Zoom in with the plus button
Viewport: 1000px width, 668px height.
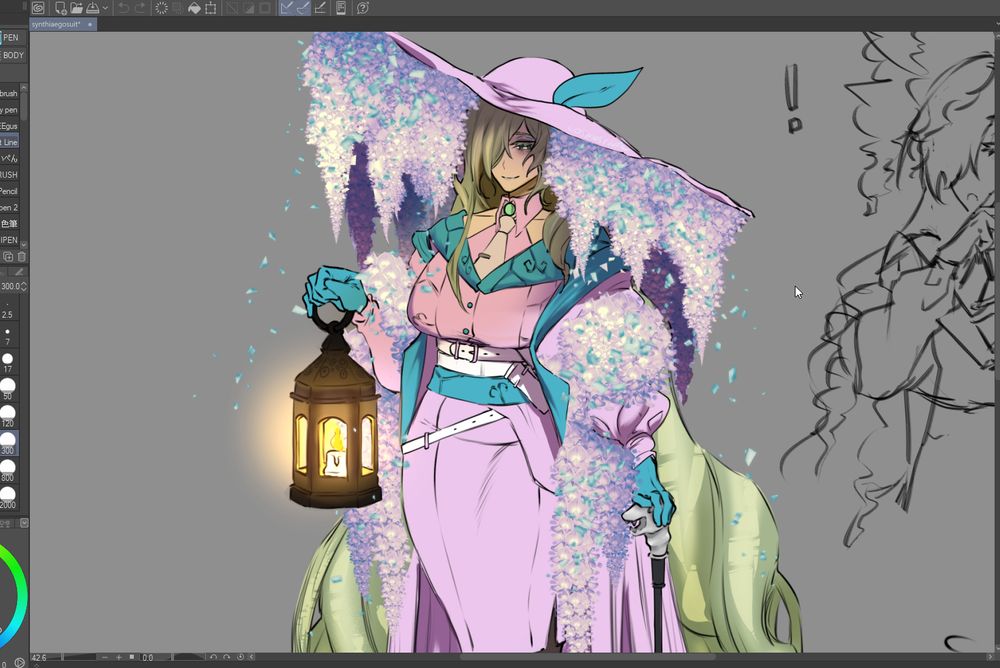pos(119,657)
